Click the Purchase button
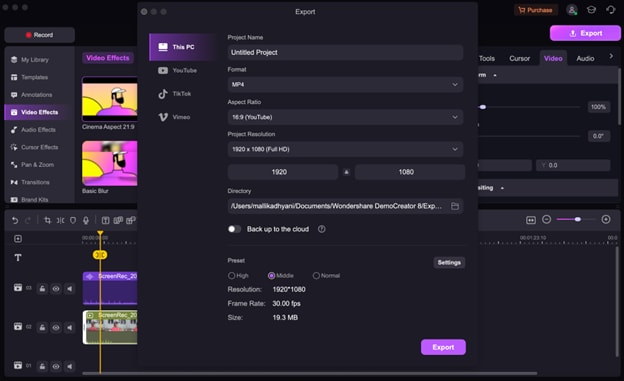Viewport: 624px width, 381px height. pyautogui.click(x=536, y=10)
